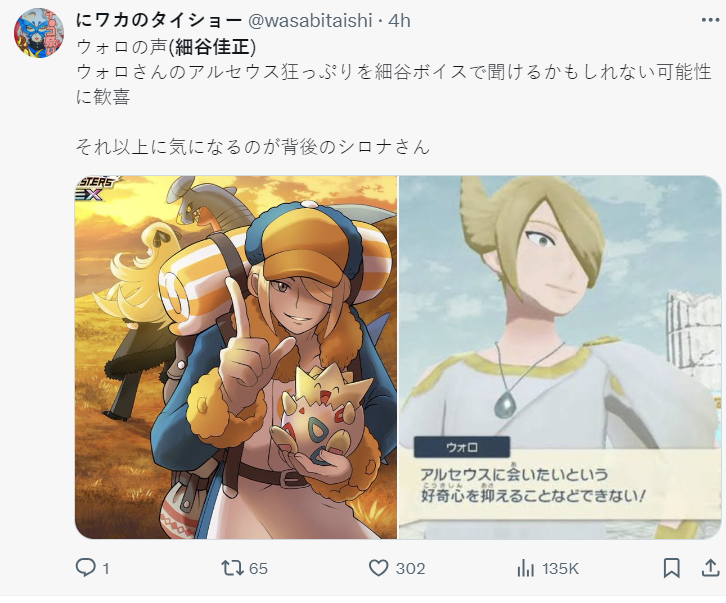726x603 pixels.
Task: Click the like count 302
Action: point(410,568)
